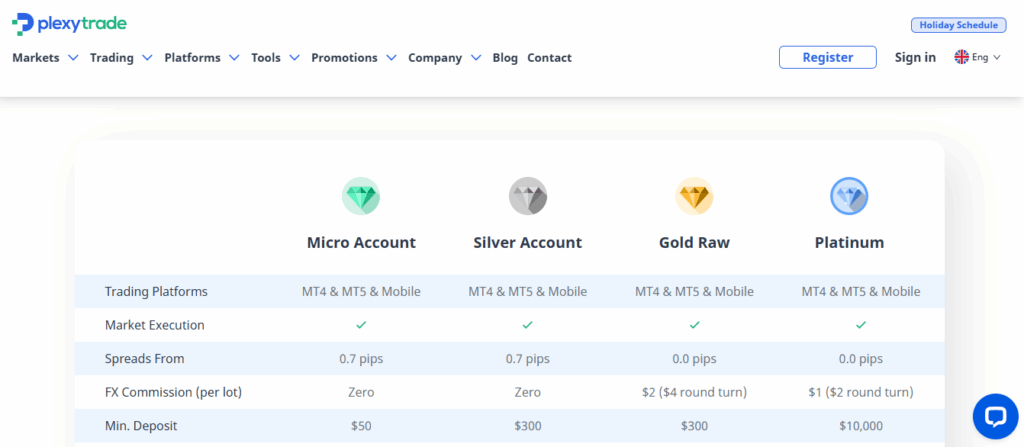Select the Micro Account heading
This screenshot has height=447, width=1024.
tap(361, 242)
